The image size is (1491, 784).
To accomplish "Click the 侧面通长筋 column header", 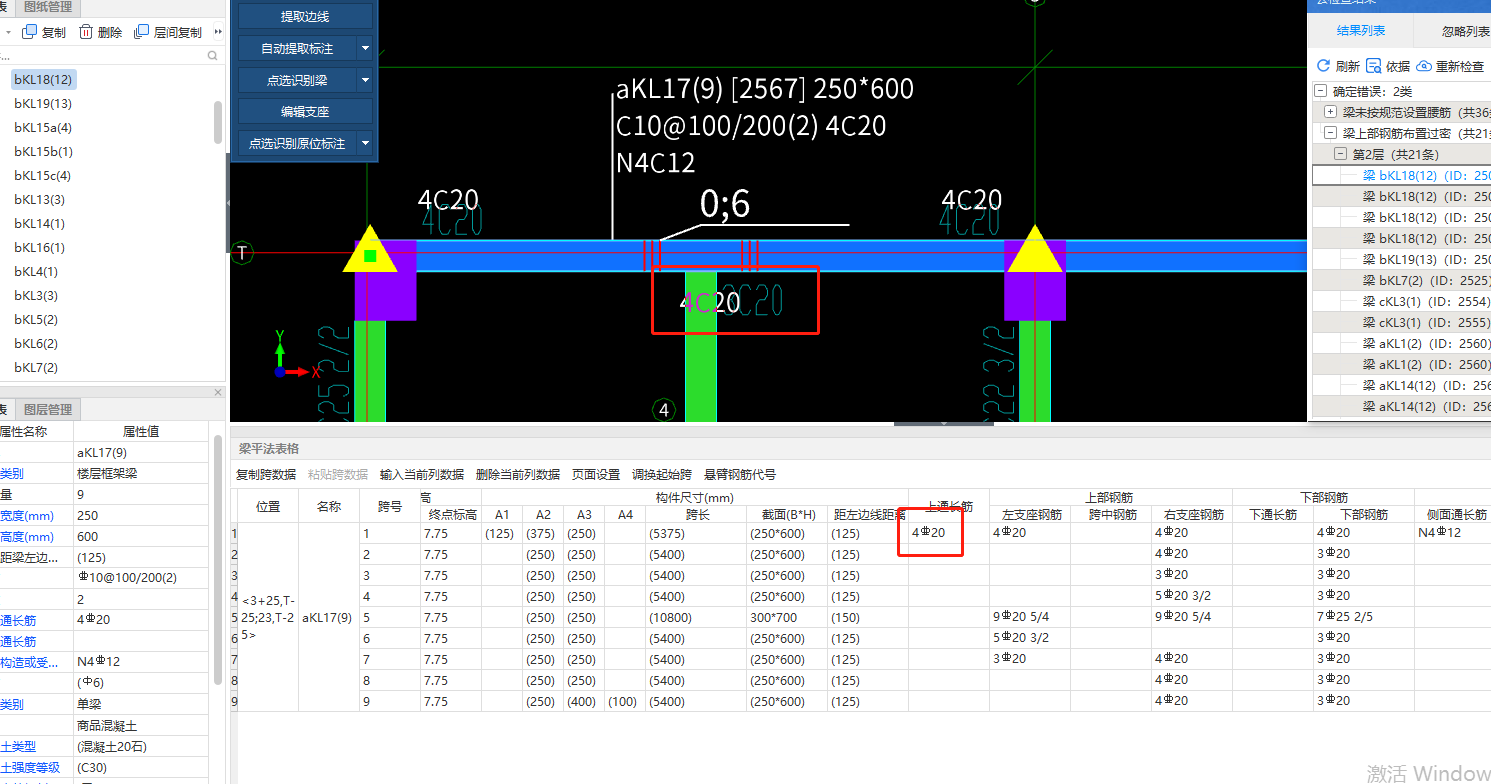I will pyautogui.click(x=1455, y=515).
